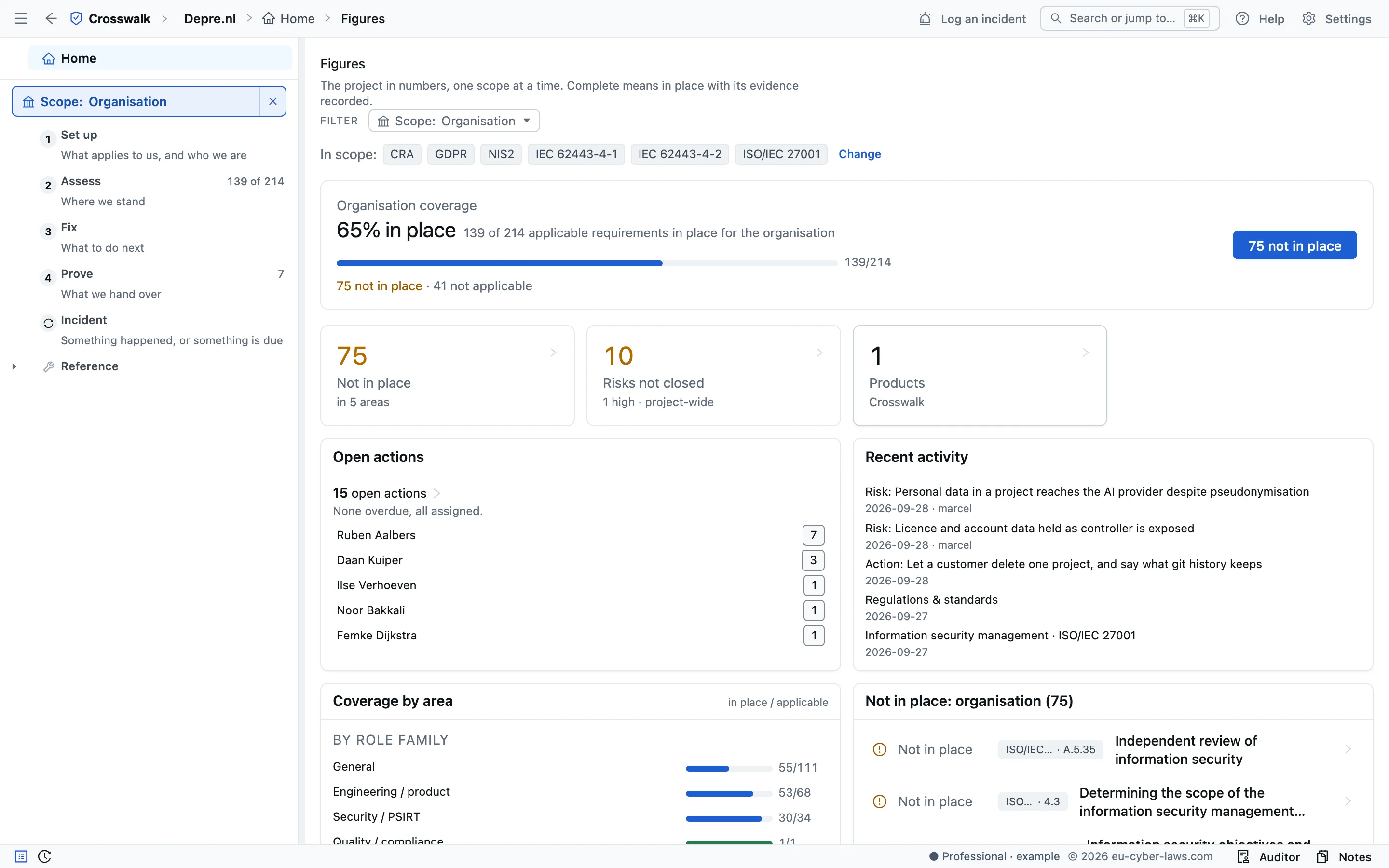Click the Reference wrench icon
1389x868 pixels.
(49, 367)
